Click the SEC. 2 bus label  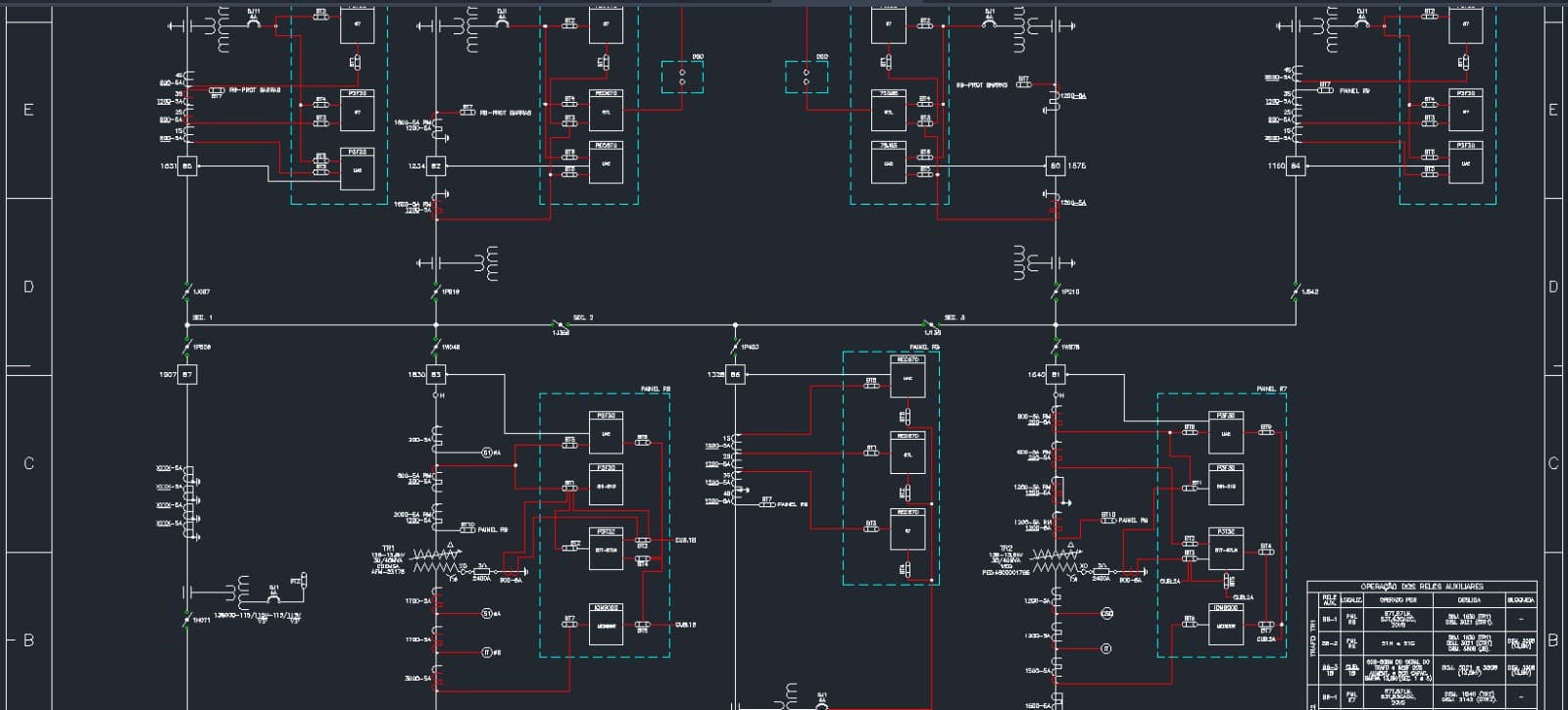pyautogui.click(x=583, y=317)
